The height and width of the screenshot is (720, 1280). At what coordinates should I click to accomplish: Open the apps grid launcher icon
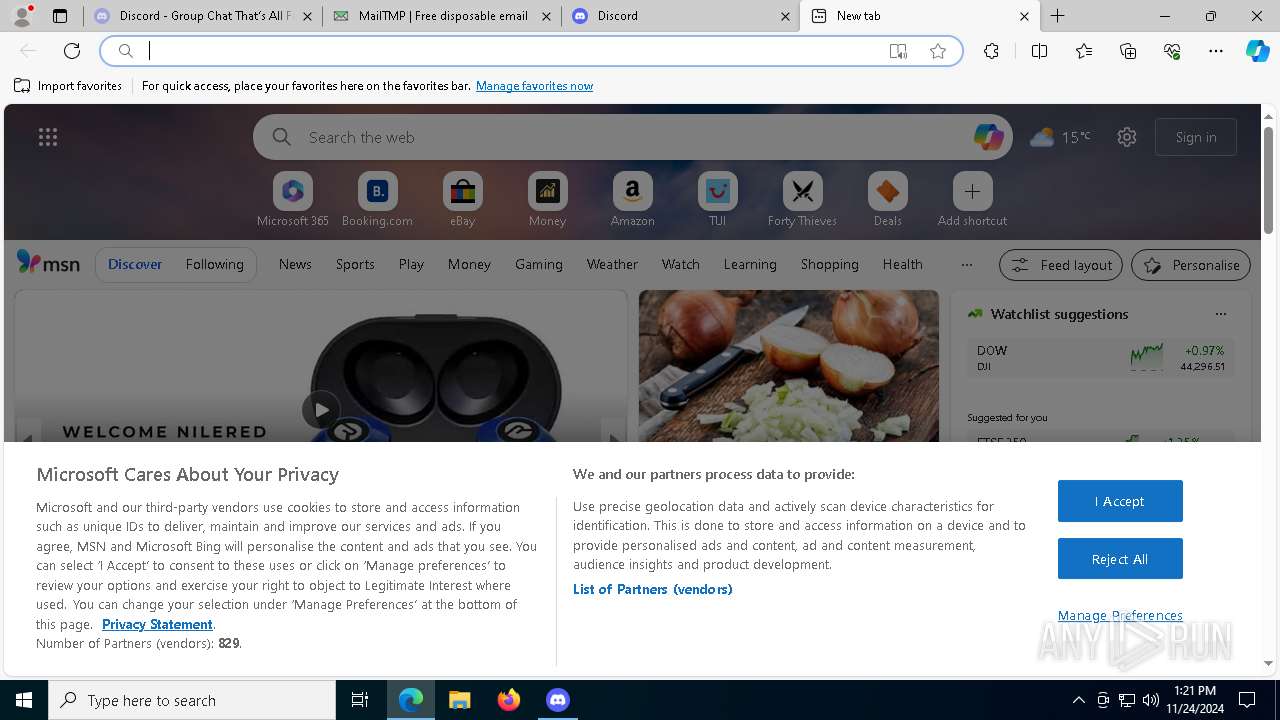click(48, 137)
